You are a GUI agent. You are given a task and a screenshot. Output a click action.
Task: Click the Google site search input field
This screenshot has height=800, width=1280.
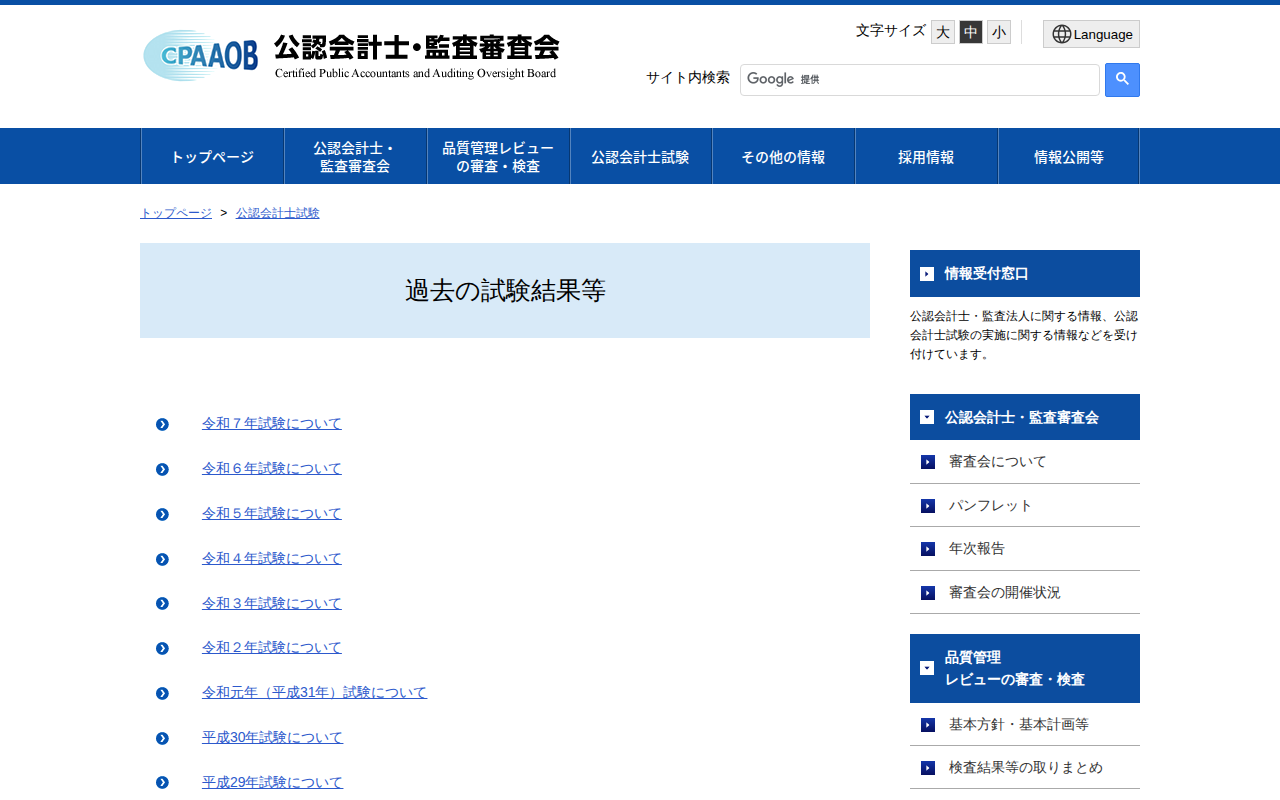pos(920,80)
